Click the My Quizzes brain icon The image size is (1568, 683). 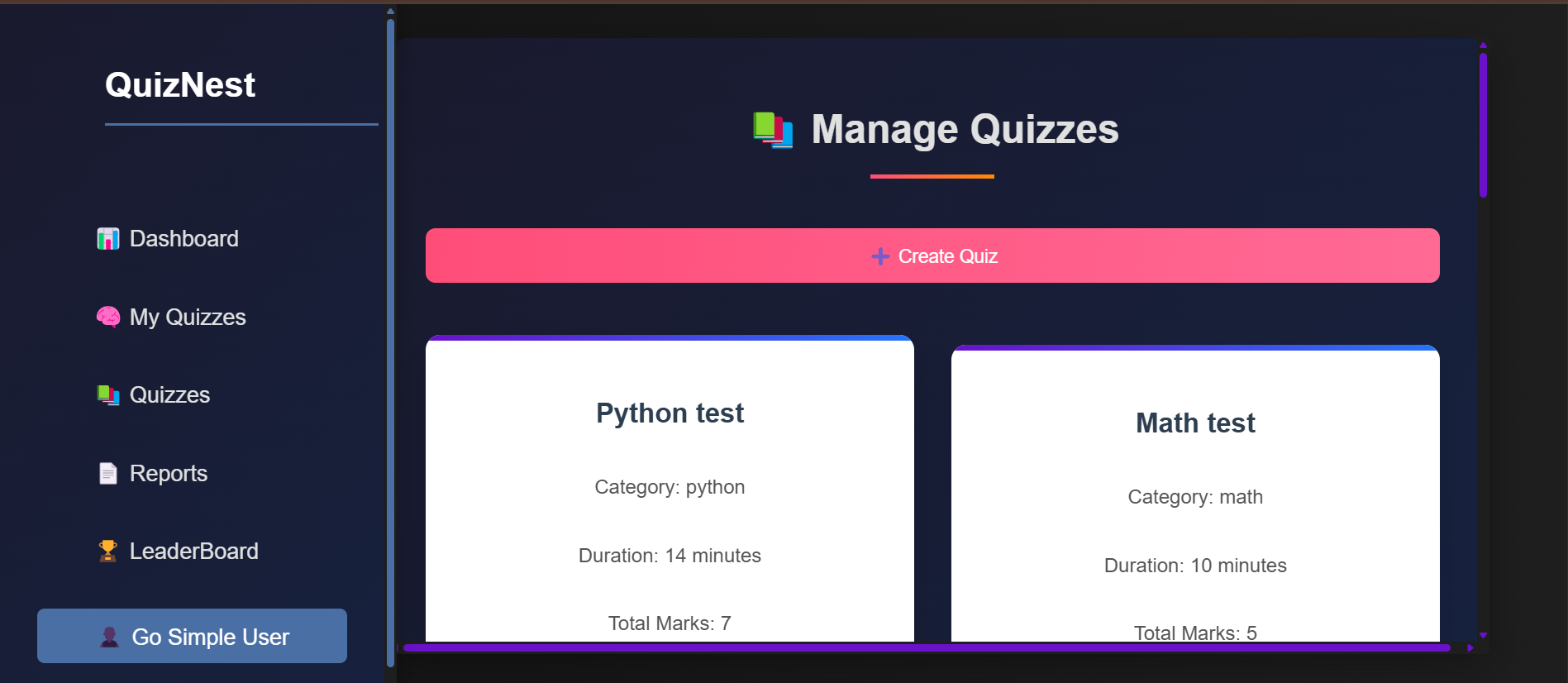pyautogui.click(x=108, y=317)
